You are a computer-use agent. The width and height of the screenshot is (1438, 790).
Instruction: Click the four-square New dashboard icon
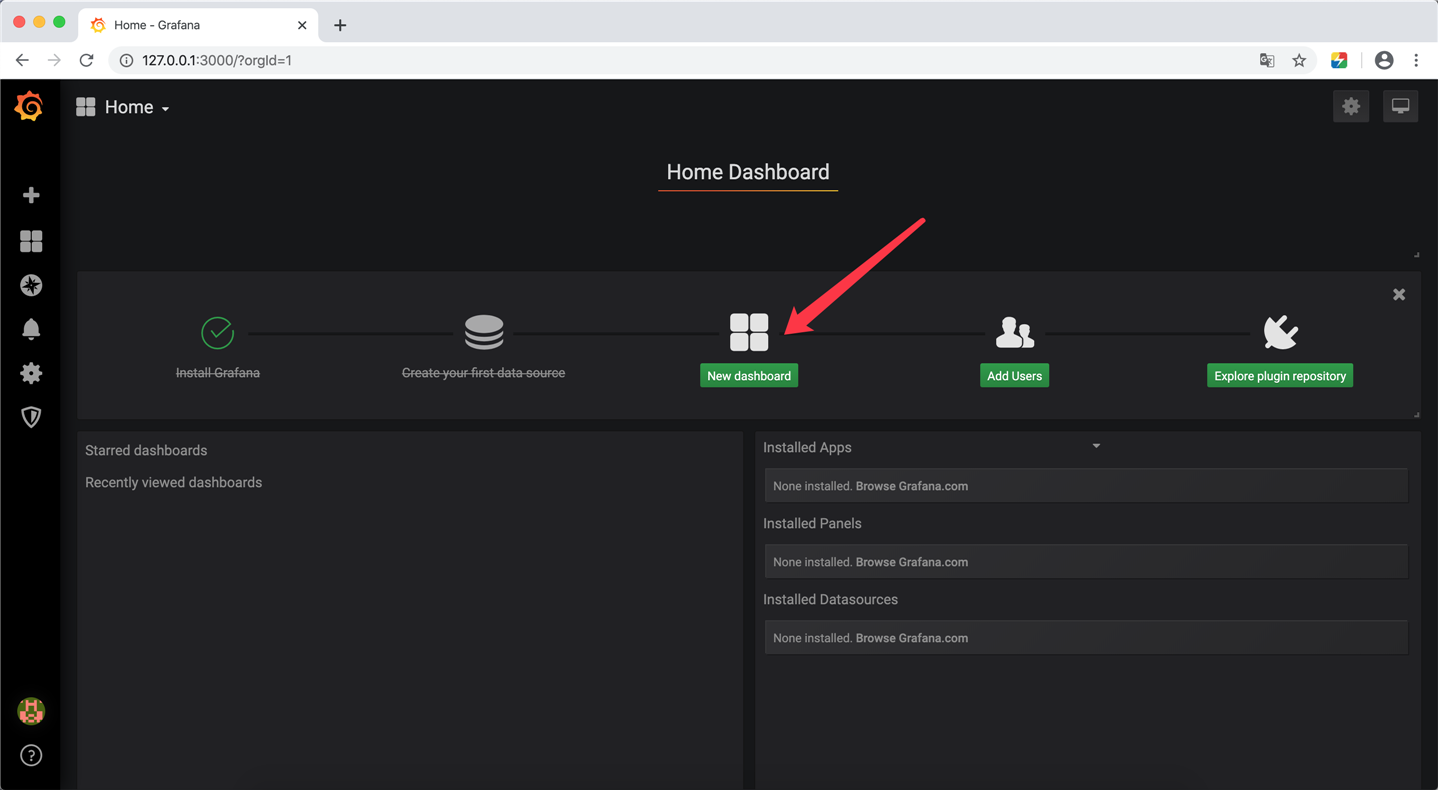[749, 332]
